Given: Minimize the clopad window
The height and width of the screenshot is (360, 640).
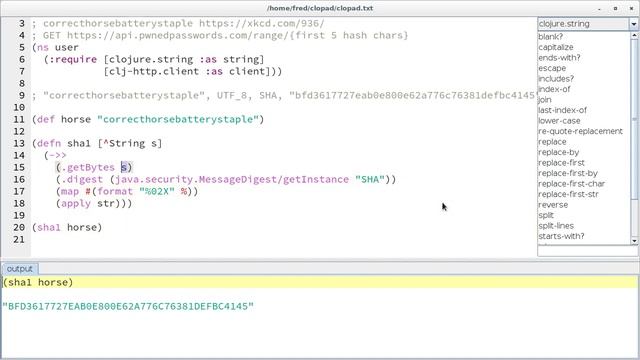Looking at the screenshot, I should (599, 8).
